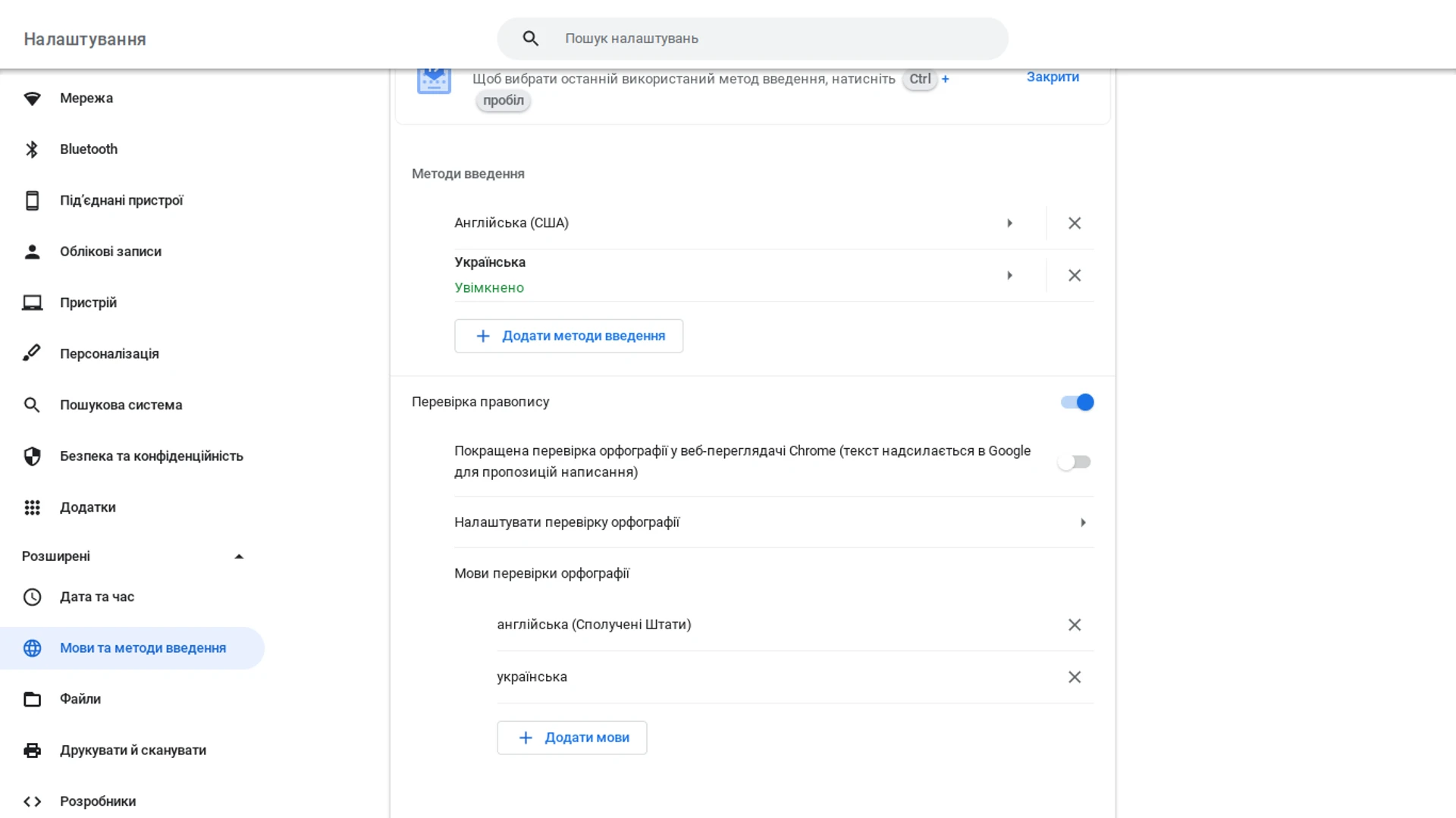Viewport: 1456px width, 818px height.
Task: Open Налаштувати перевірку орфографії submenu
Action: (1082, 522)
